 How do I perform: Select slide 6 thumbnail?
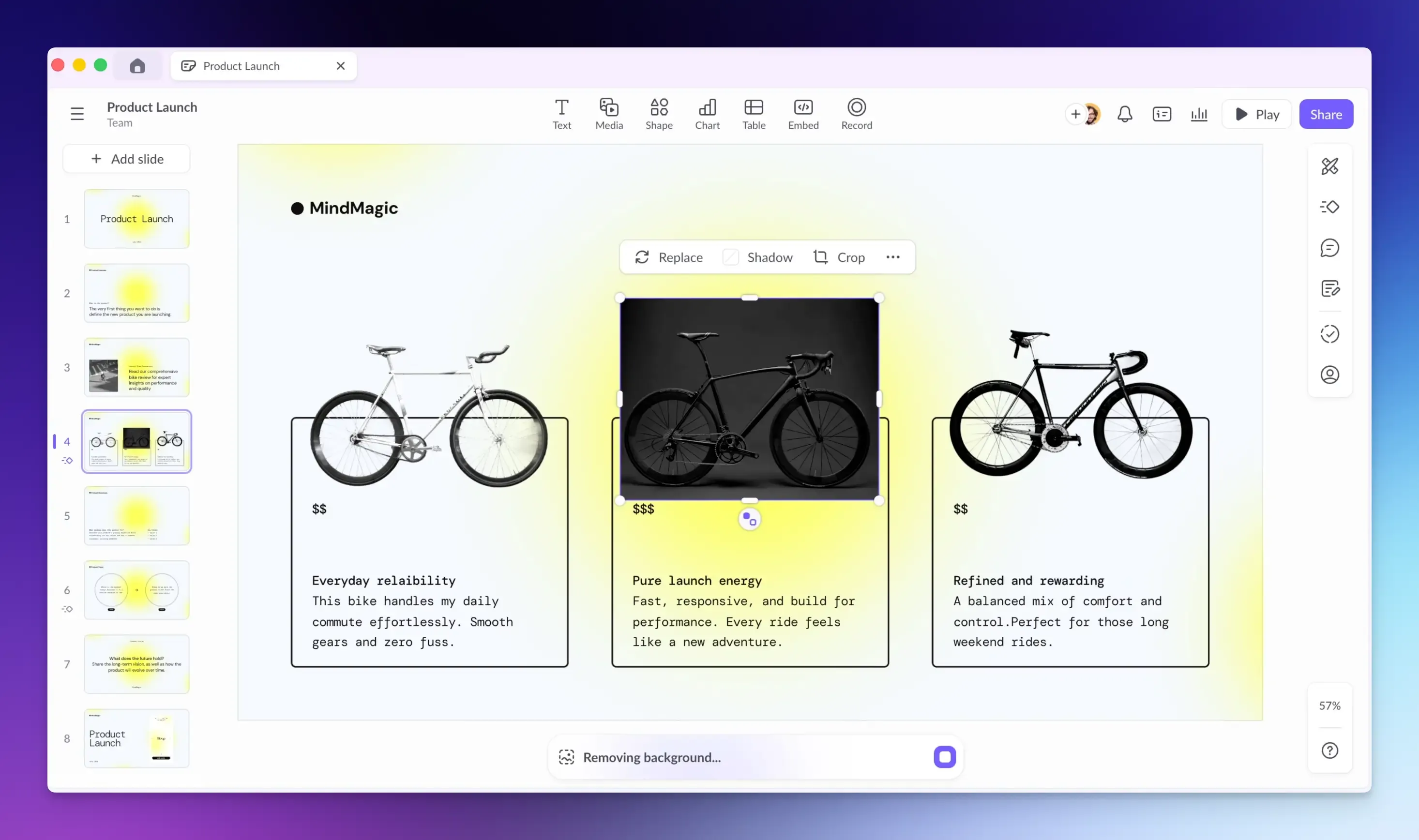(x=136, y=590)
